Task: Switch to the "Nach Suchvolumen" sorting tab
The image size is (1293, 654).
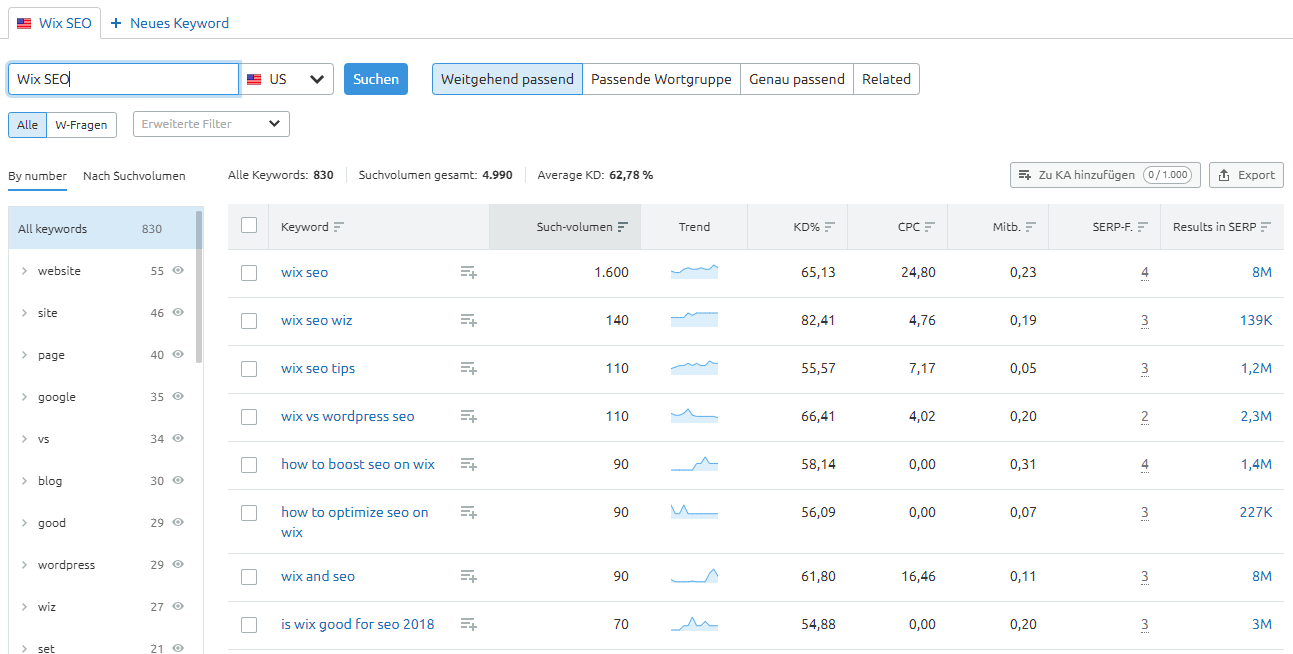Action: click(x=134, y=175)
